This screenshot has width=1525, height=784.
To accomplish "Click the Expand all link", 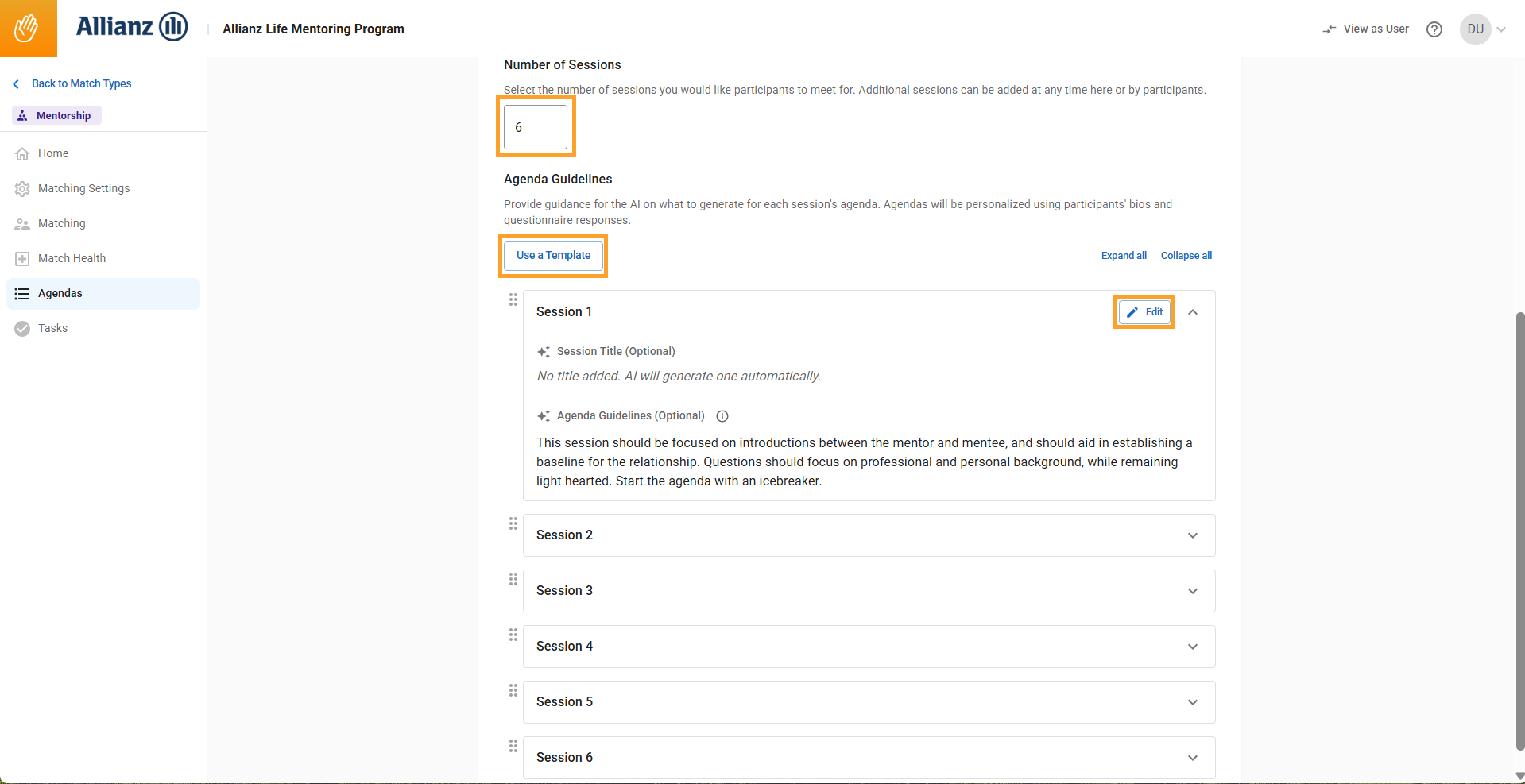I will coord(1124,256).
